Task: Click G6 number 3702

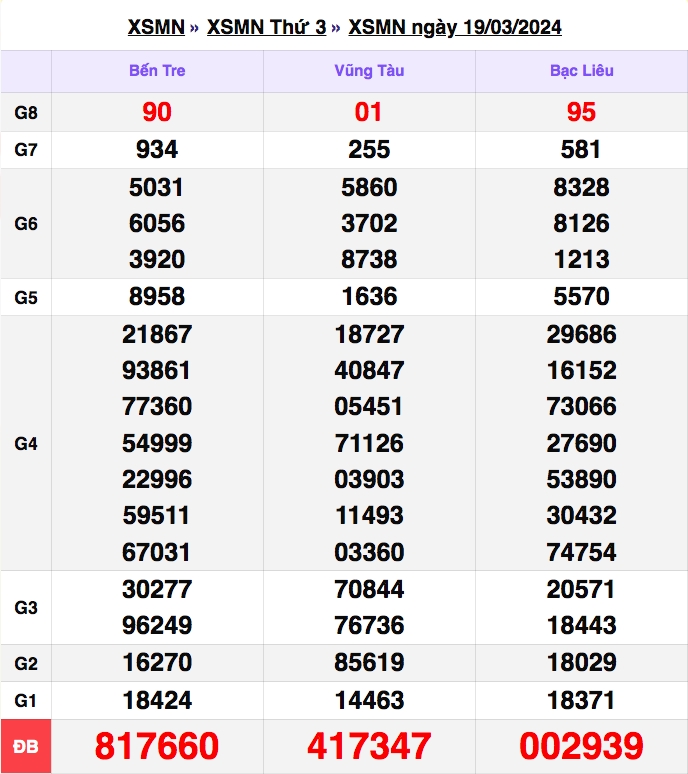Action: tap(369, 224)
